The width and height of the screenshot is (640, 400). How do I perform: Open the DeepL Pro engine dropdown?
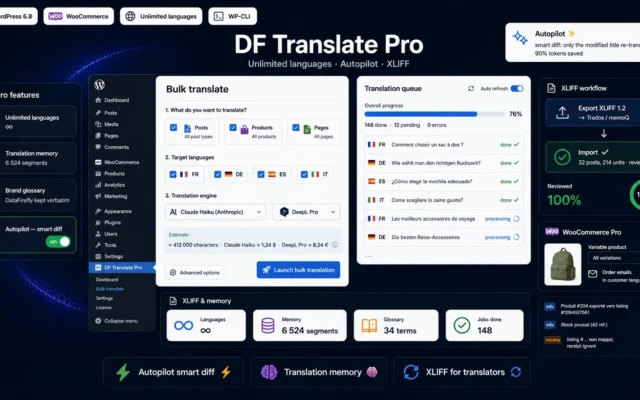(x=306, y=212)
